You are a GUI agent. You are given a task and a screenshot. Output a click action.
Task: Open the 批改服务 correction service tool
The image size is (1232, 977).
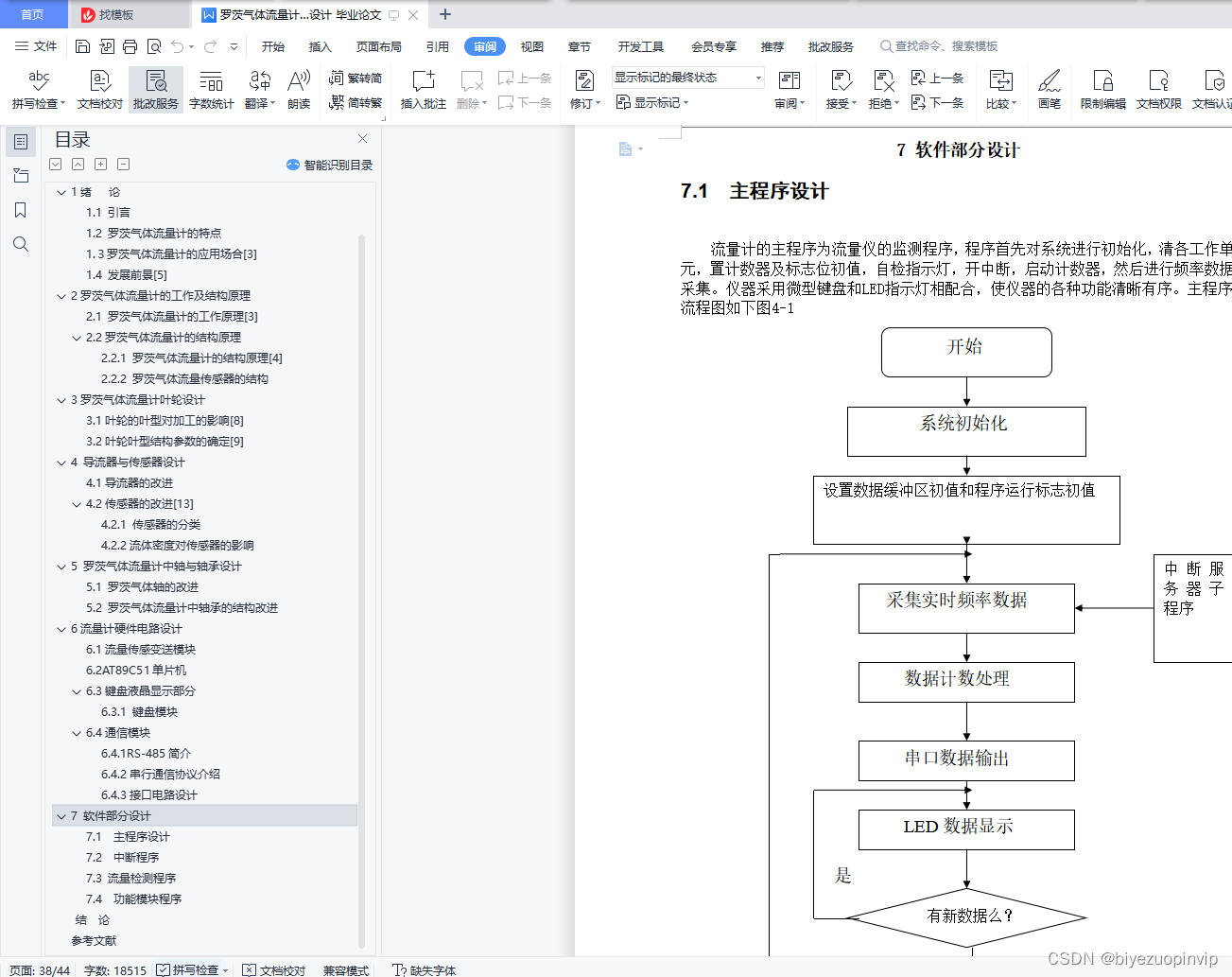156,90
